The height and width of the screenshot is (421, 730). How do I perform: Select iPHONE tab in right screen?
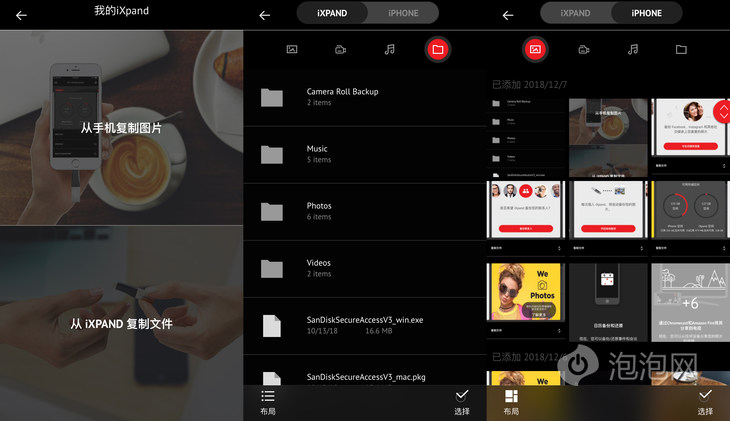647,13
